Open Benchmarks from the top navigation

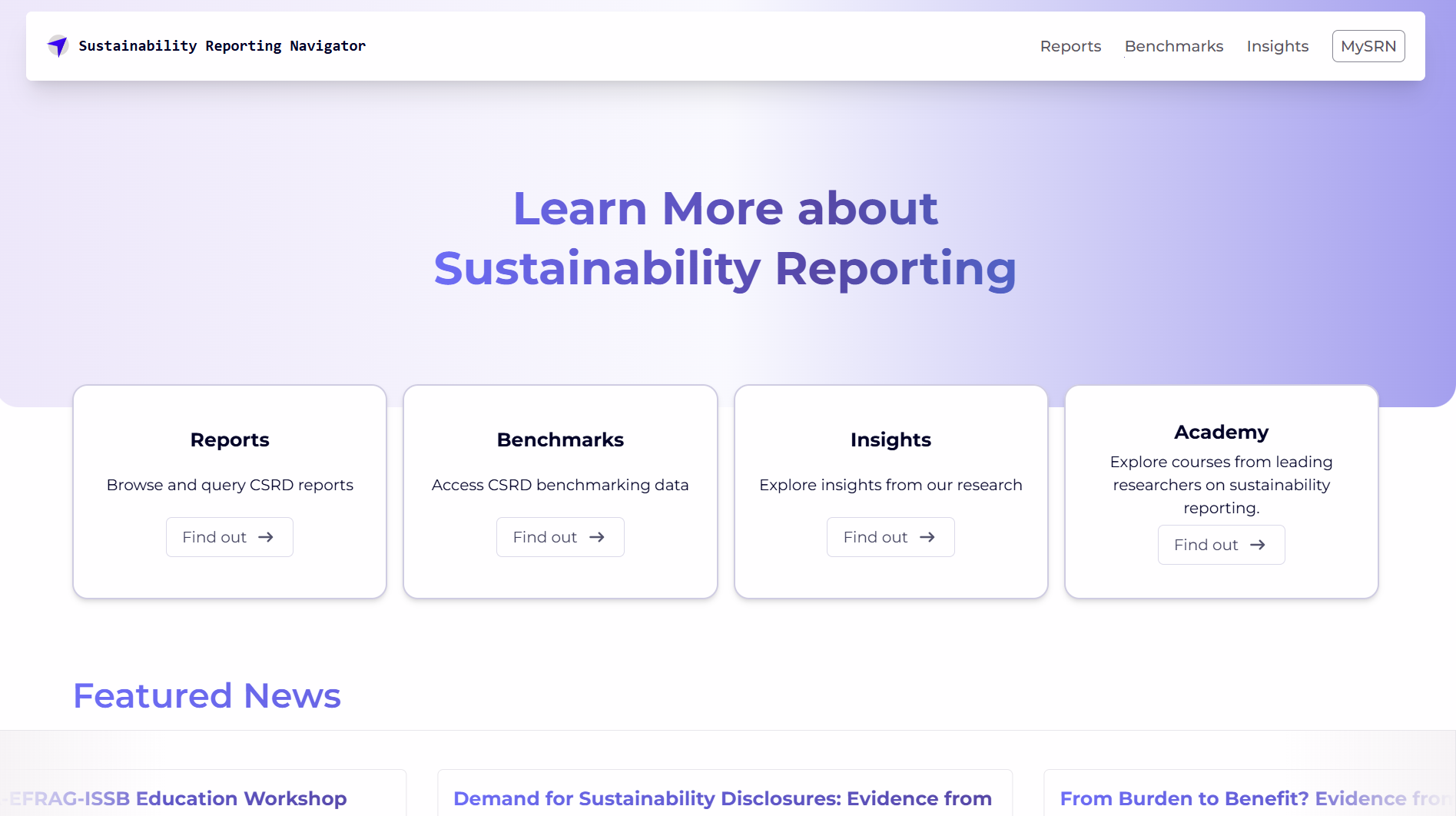tap(1173, 46)
